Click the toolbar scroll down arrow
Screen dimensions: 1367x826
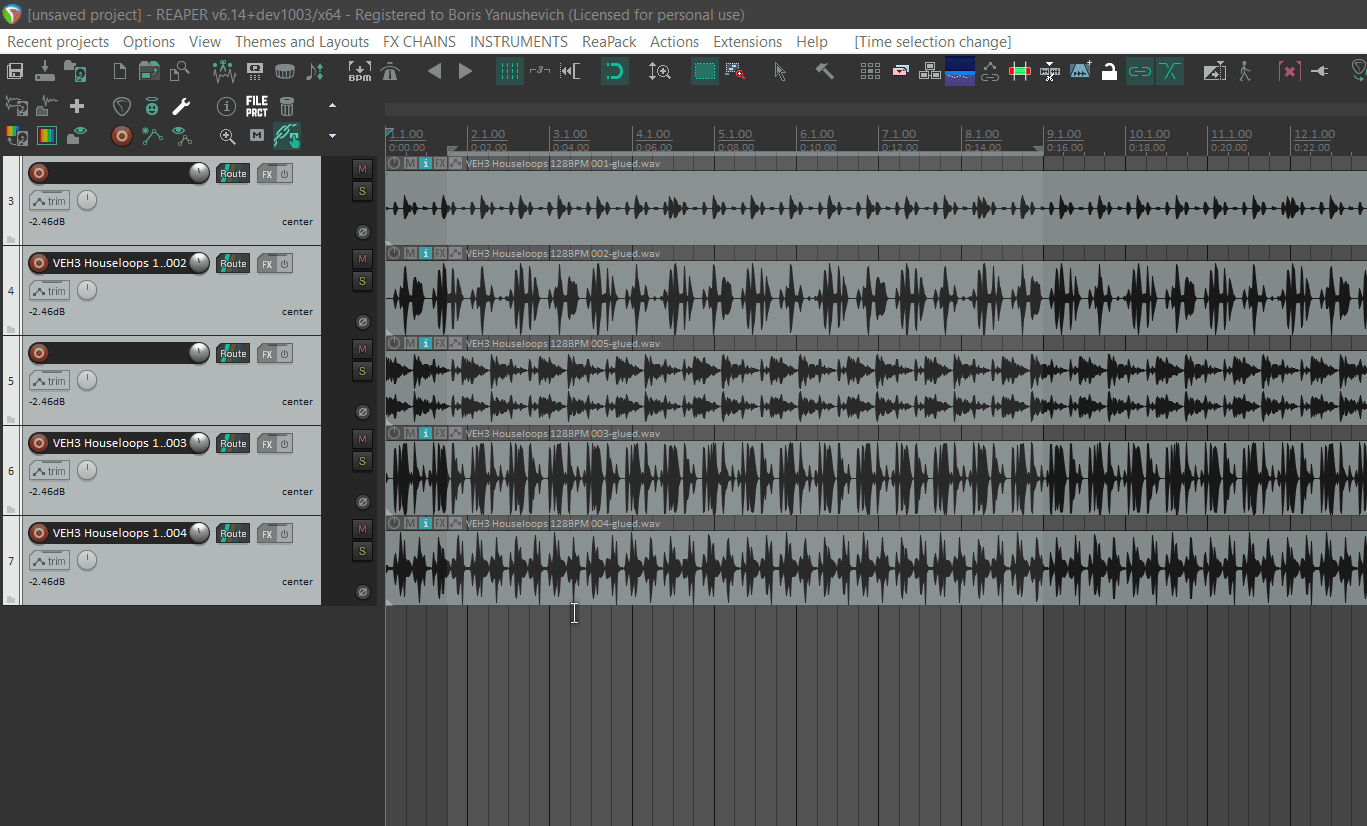[333, 136]
